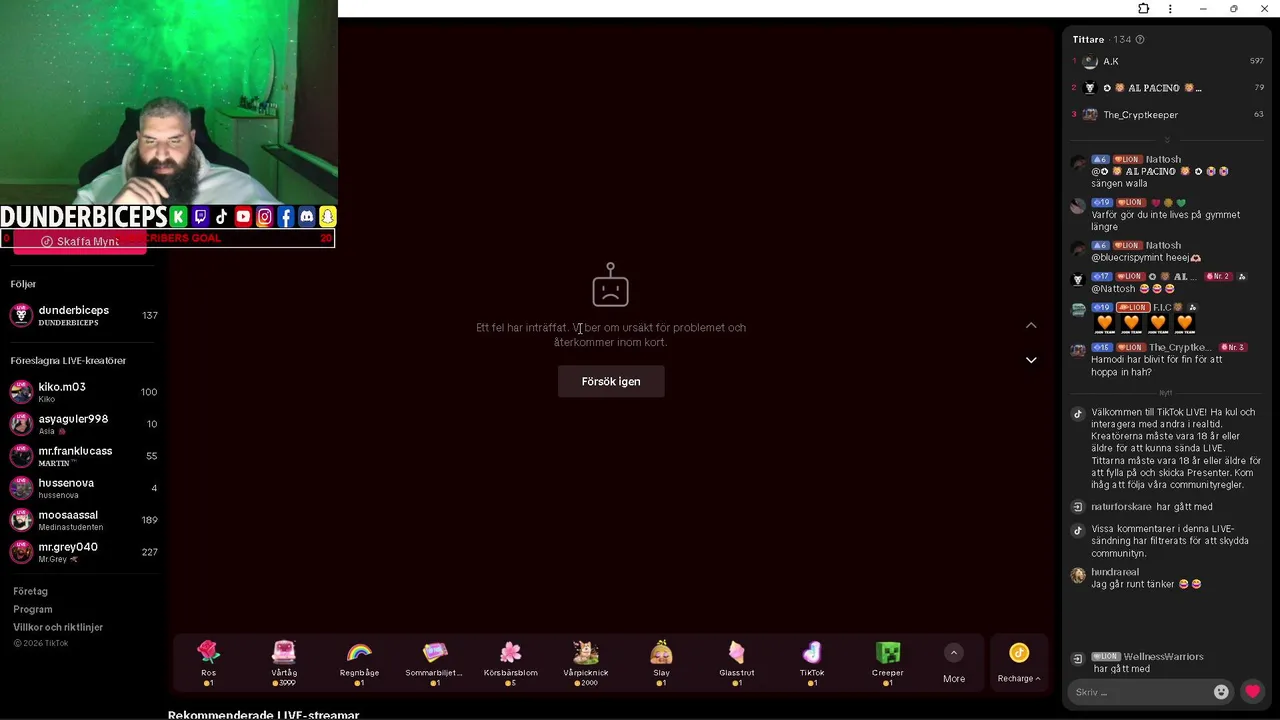
Task: Open browser three-dot menu
Action: (x=1170, y=9)
